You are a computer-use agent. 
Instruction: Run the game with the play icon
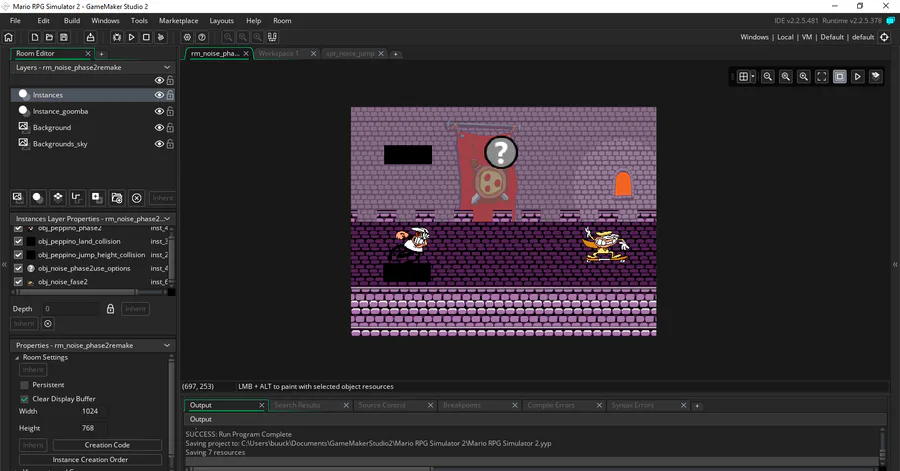pos(131,37)
